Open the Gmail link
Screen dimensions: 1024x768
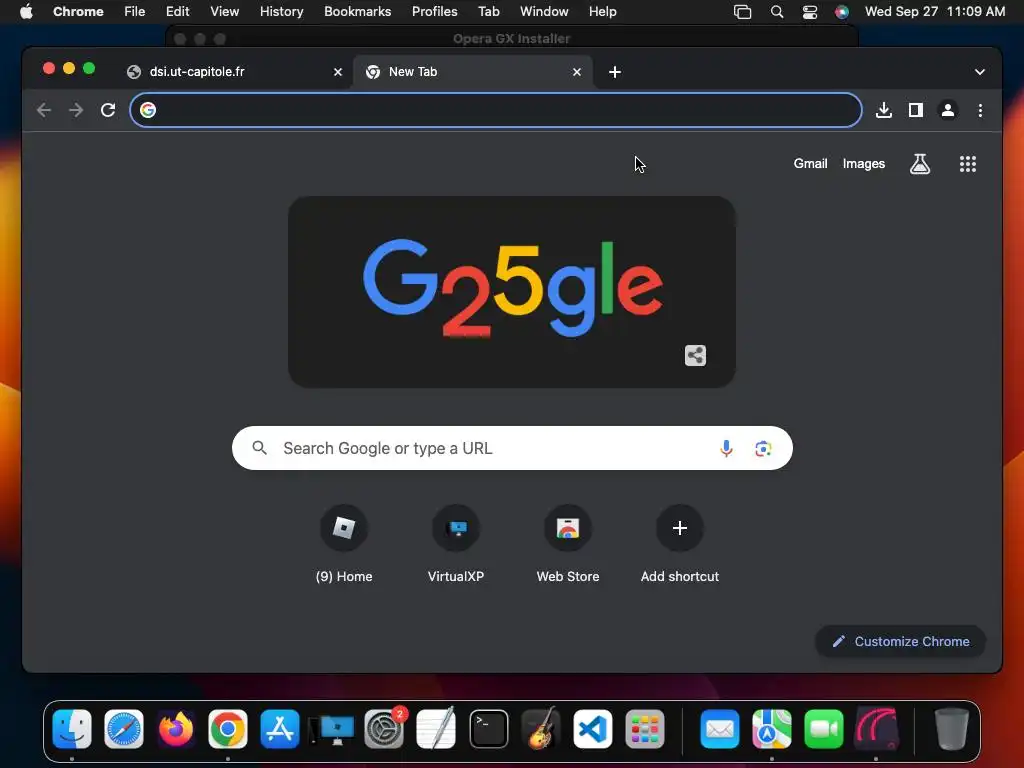coord(810,164)
